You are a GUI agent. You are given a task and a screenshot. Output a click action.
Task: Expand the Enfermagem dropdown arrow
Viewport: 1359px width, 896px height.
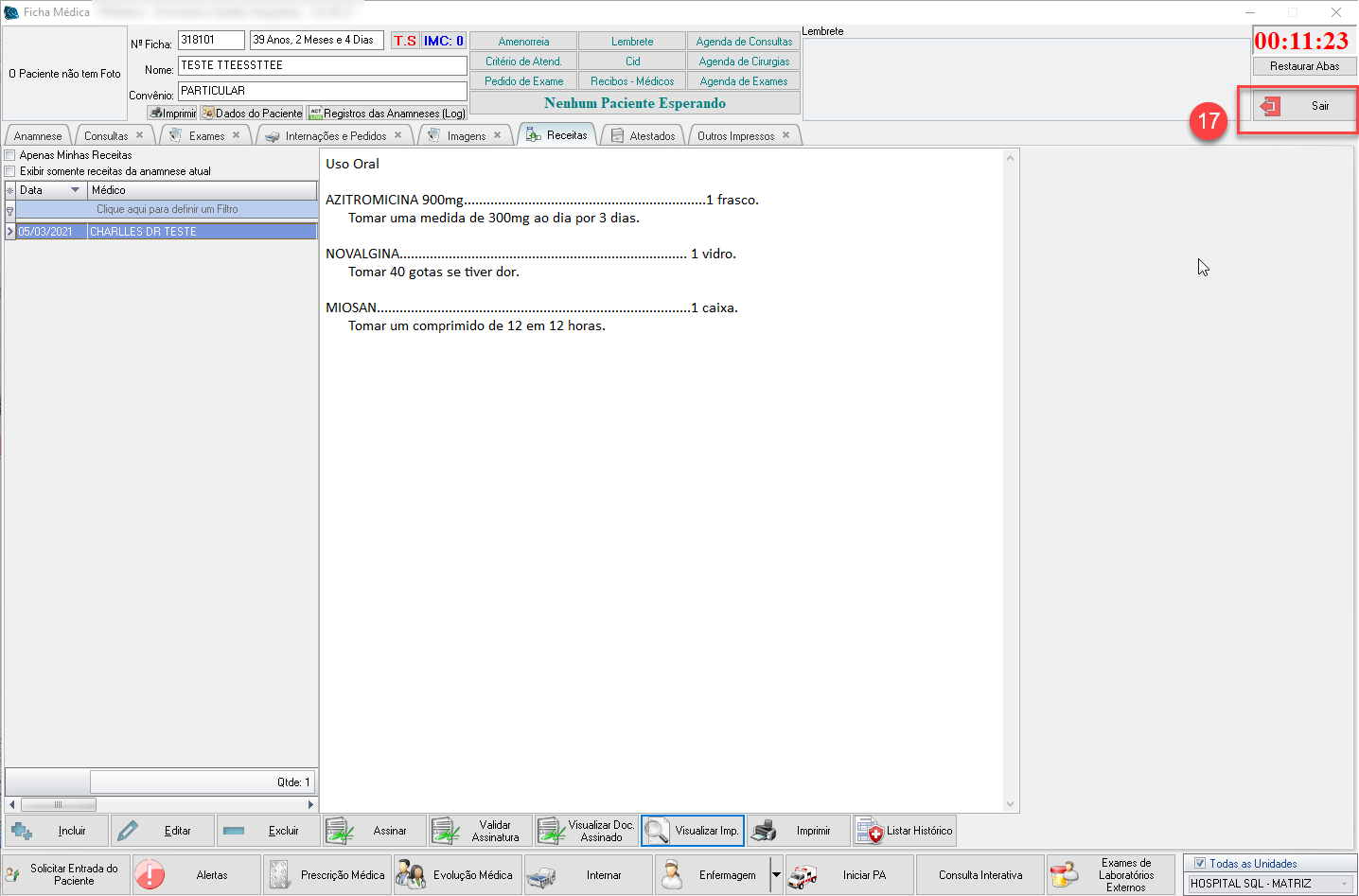pos(776,875)
